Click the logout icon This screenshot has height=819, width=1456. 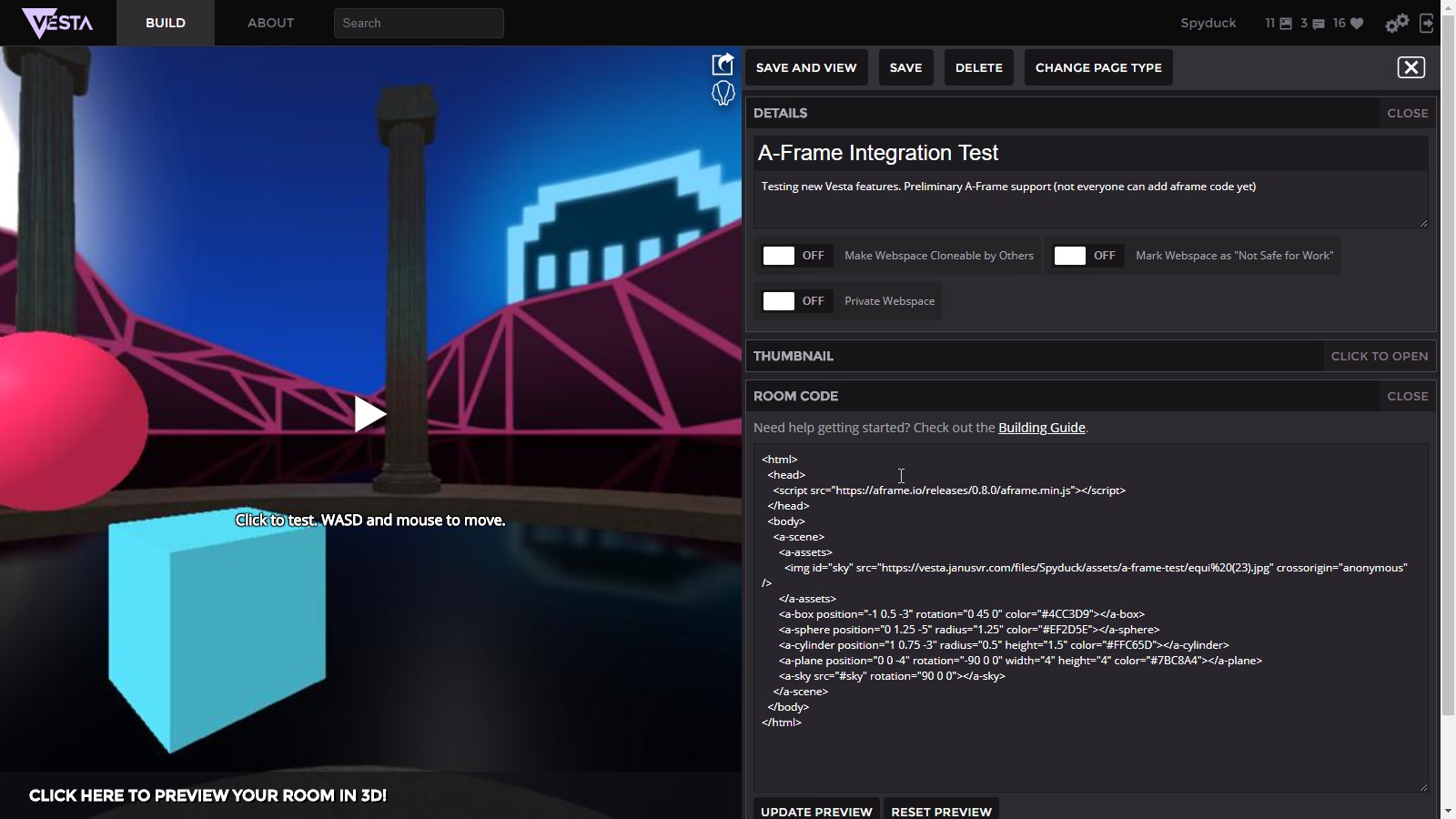pyautogui.click(x=1426, y=24)
